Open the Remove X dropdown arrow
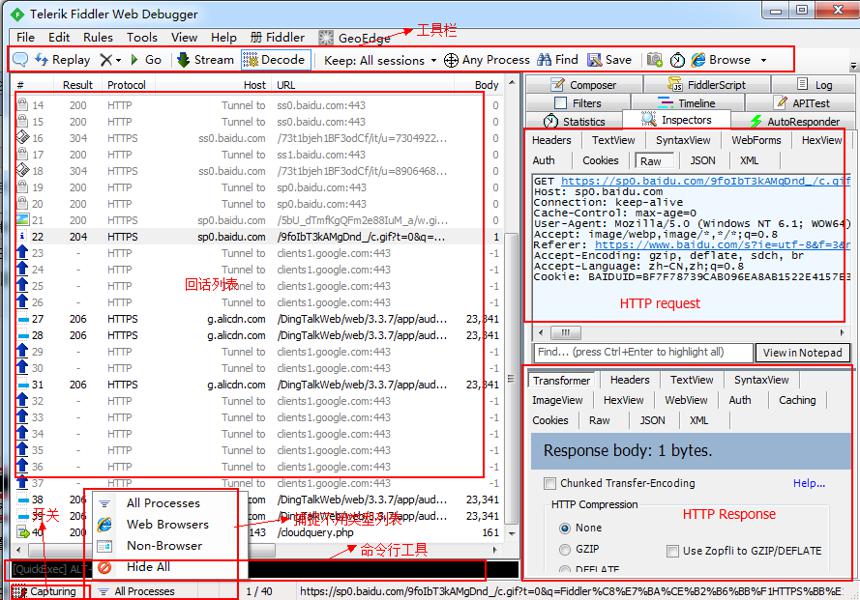 point(118,60)
